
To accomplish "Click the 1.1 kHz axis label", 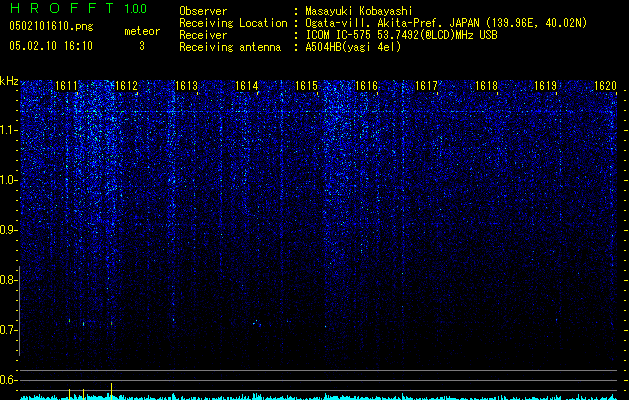I will coord(8,130).
